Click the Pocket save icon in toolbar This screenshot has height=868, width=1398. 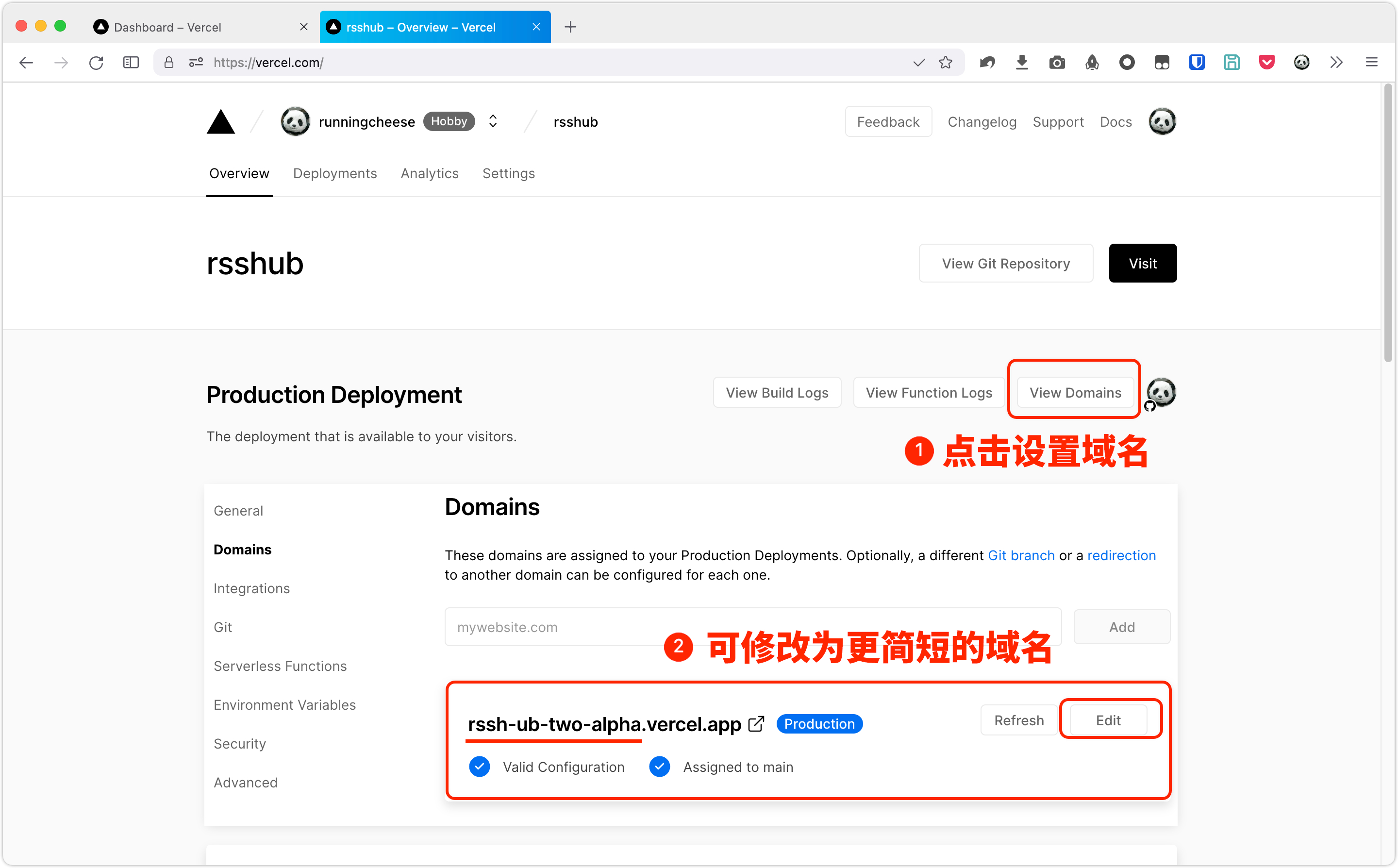click(x=1266, y=62)
